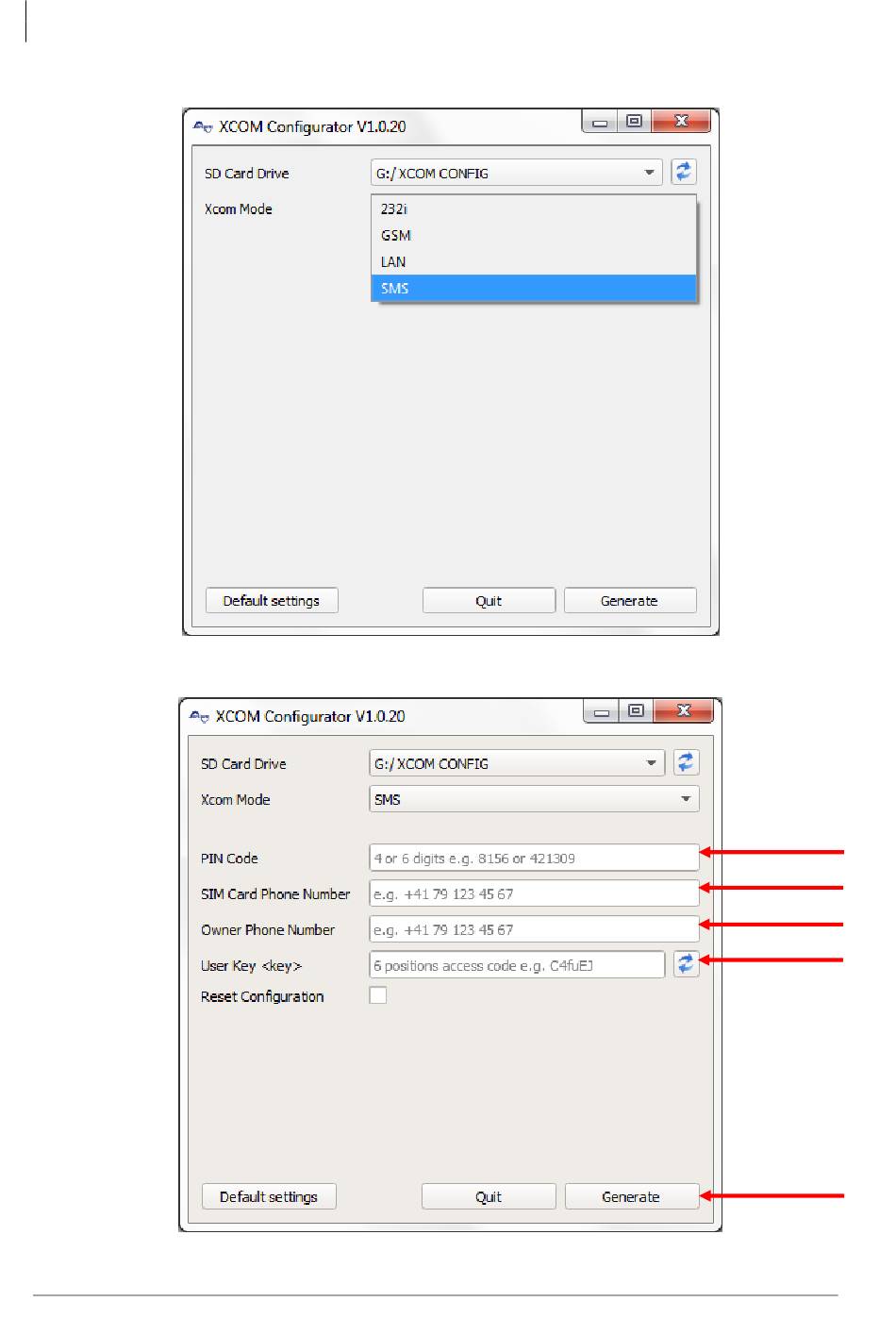Click the Reset Configuration label

click(x=262, y=996)
